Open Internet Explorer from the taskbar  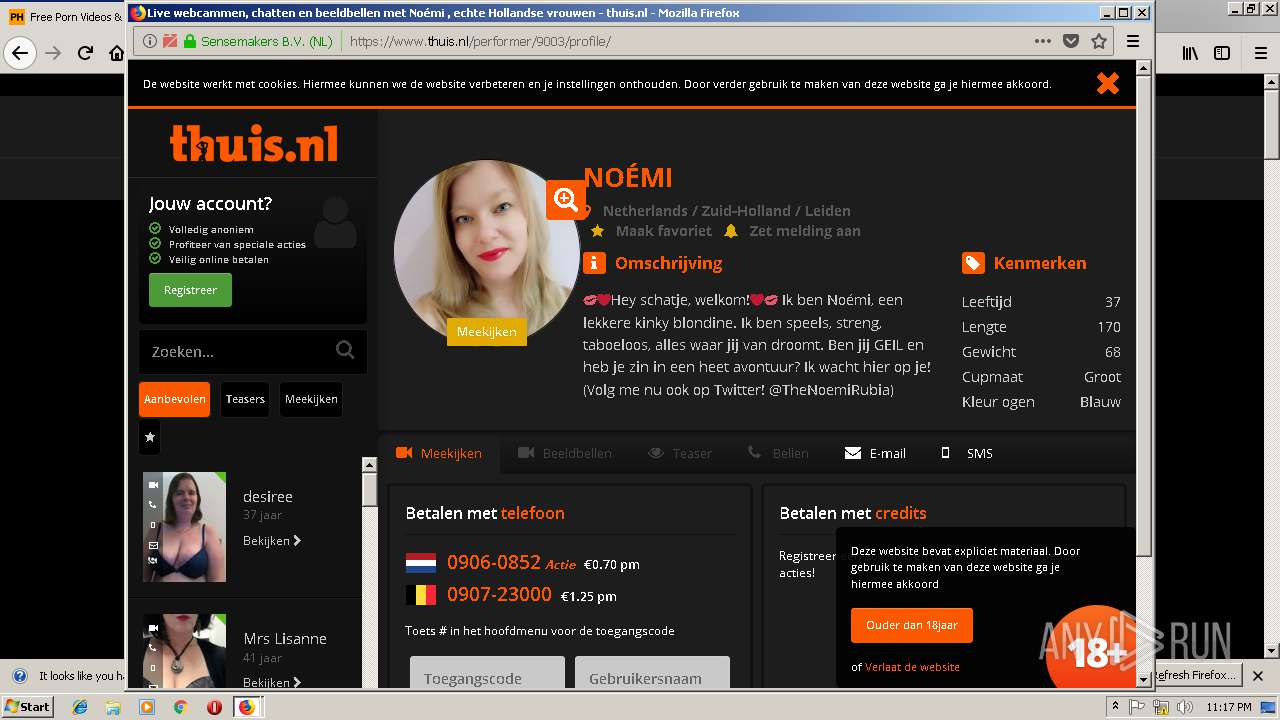[81, 707]
